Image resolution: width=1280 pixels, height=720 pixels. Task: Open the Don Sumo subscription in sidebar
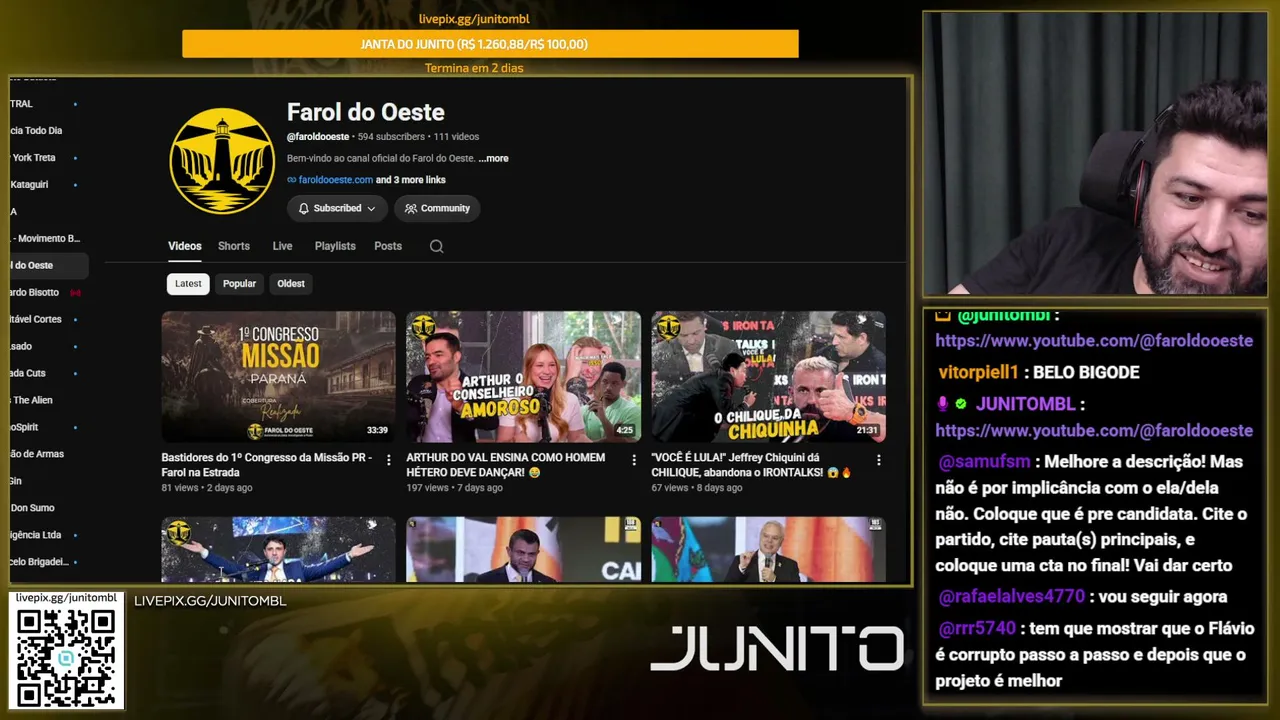coord(32,508)
